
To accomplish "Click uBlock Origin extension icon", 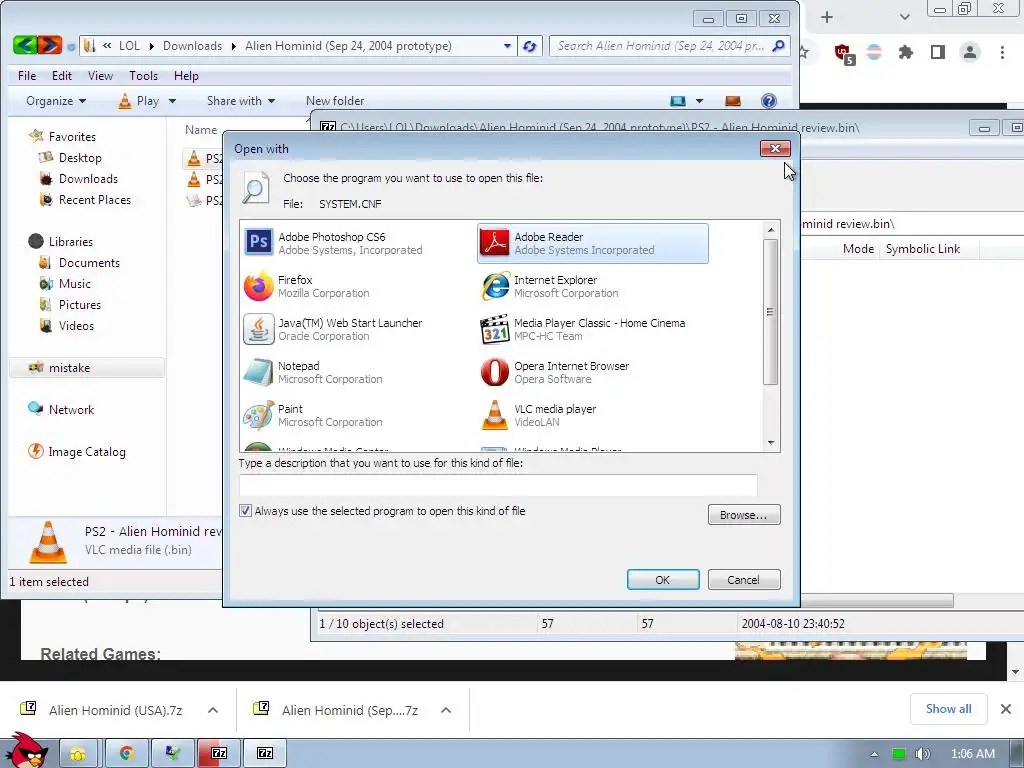I will [x=843, y=54].
